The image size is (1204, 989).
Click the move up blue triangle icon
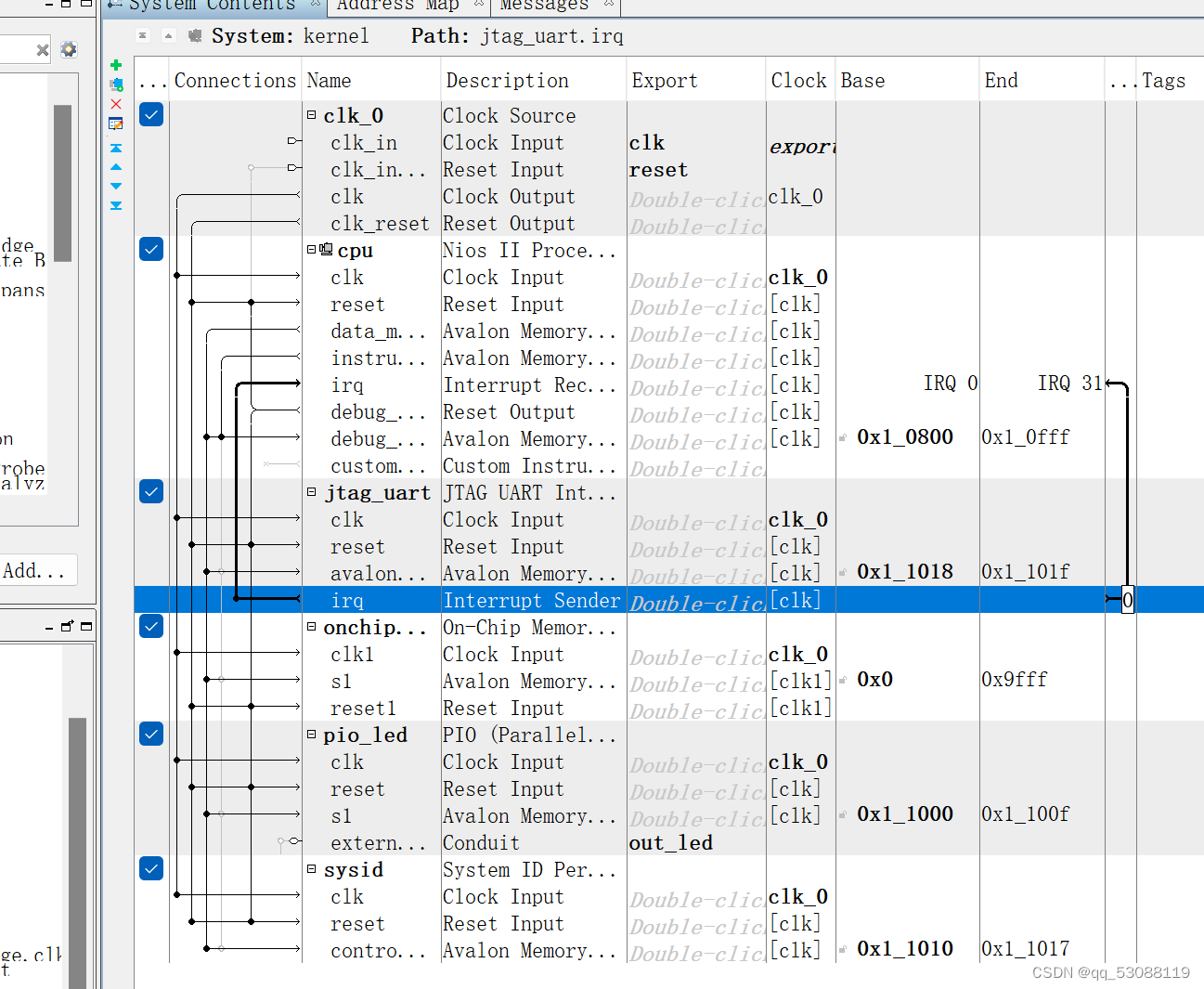coord(116,167)
